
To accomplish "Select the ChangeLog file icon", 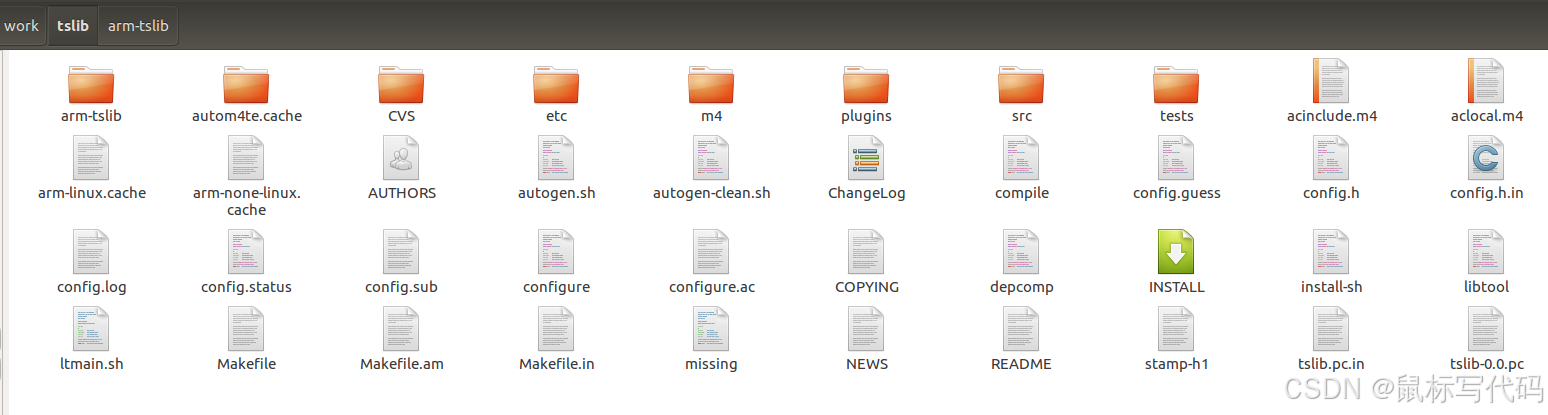I will point(866,158).
